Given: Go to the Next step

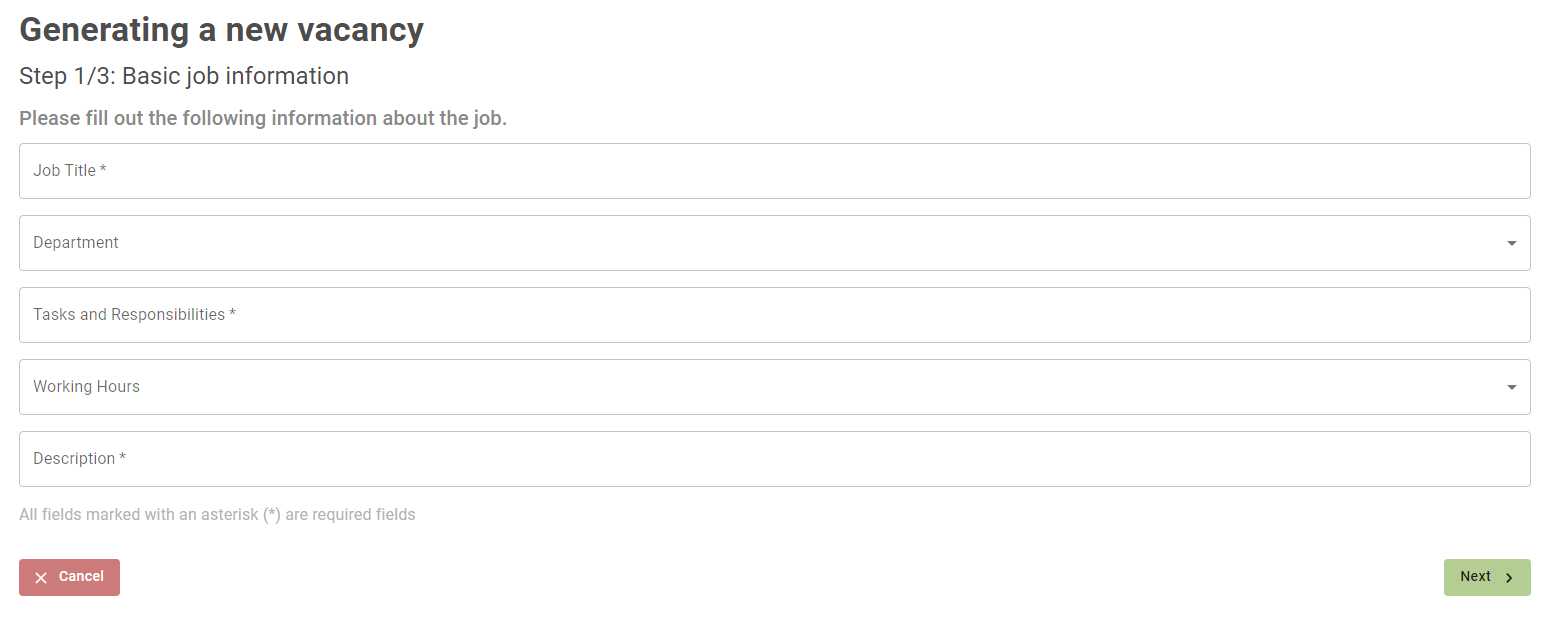Looking at the screenshot, I should coord(1487,577).
